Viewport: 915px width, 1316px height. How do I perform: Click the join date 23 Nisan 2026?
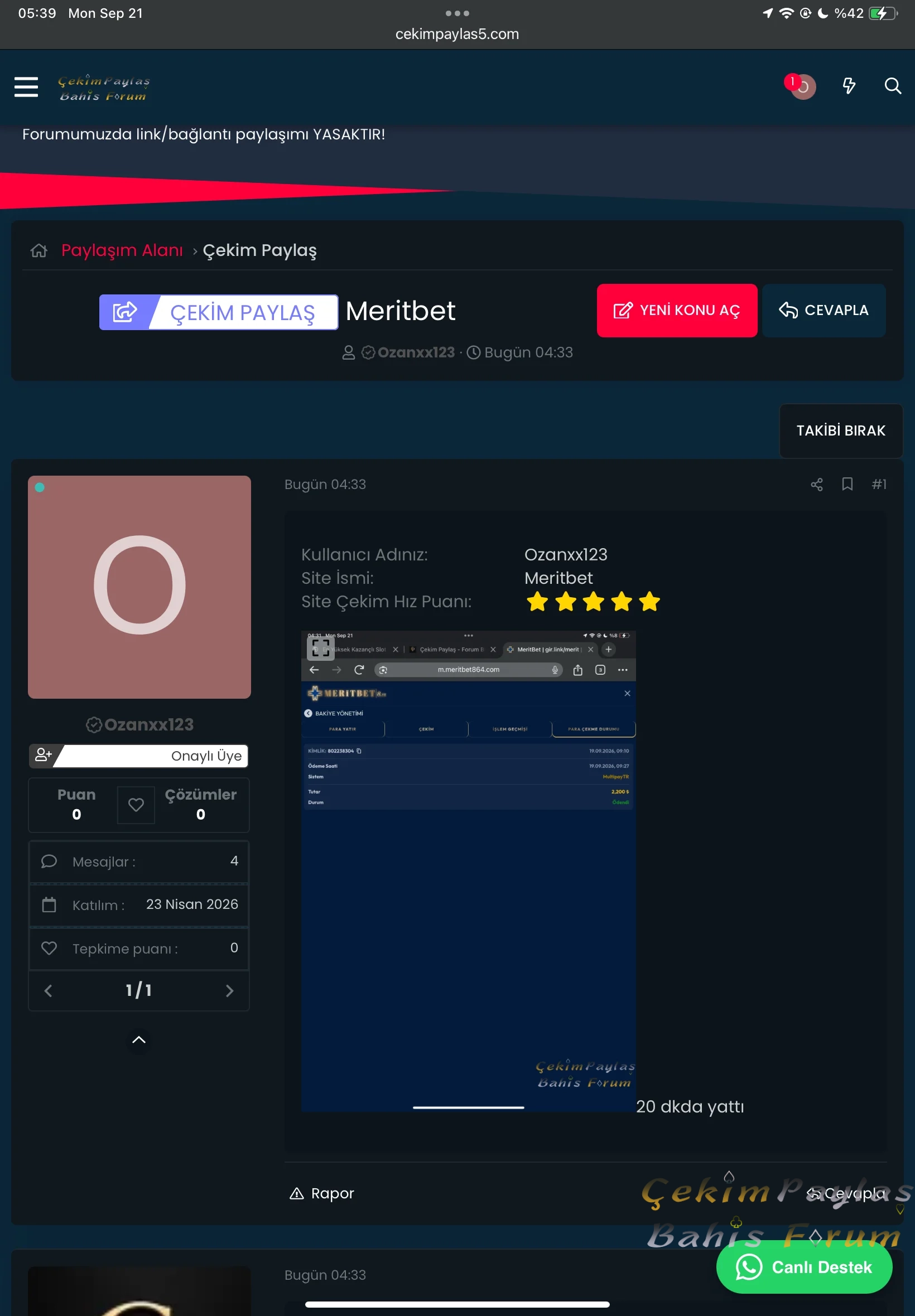pos(191,904)
